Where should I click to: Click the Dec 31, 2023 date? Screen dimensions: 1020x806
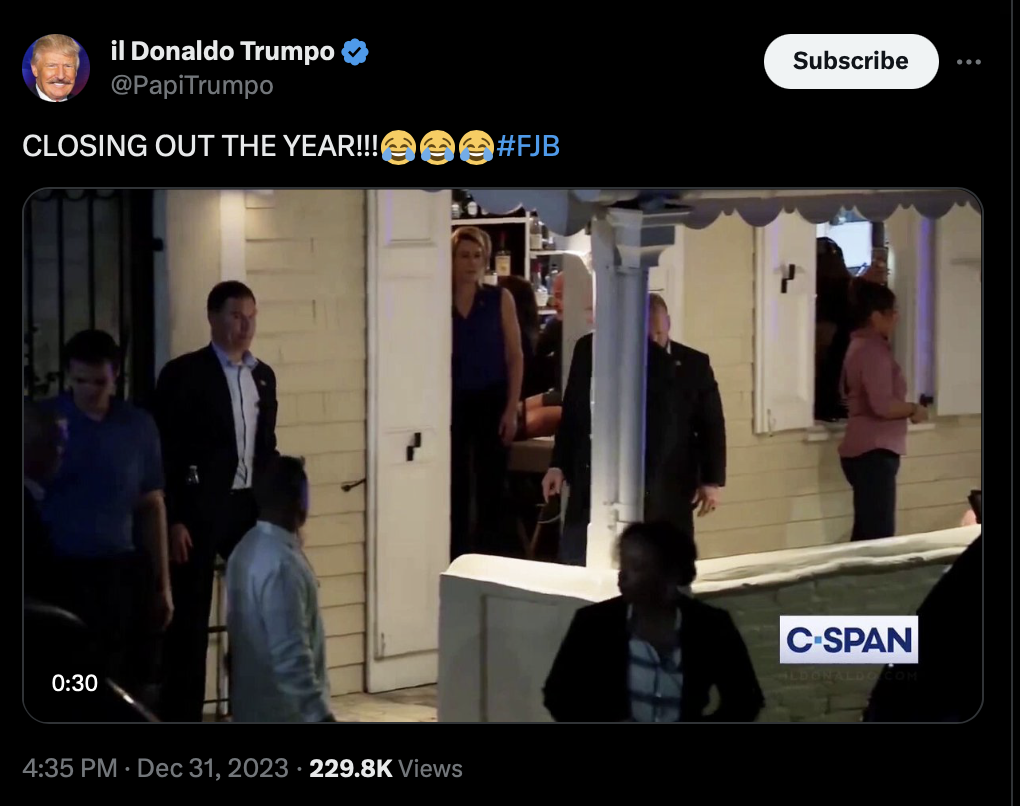pyautogui.click(x=213, y=768)
